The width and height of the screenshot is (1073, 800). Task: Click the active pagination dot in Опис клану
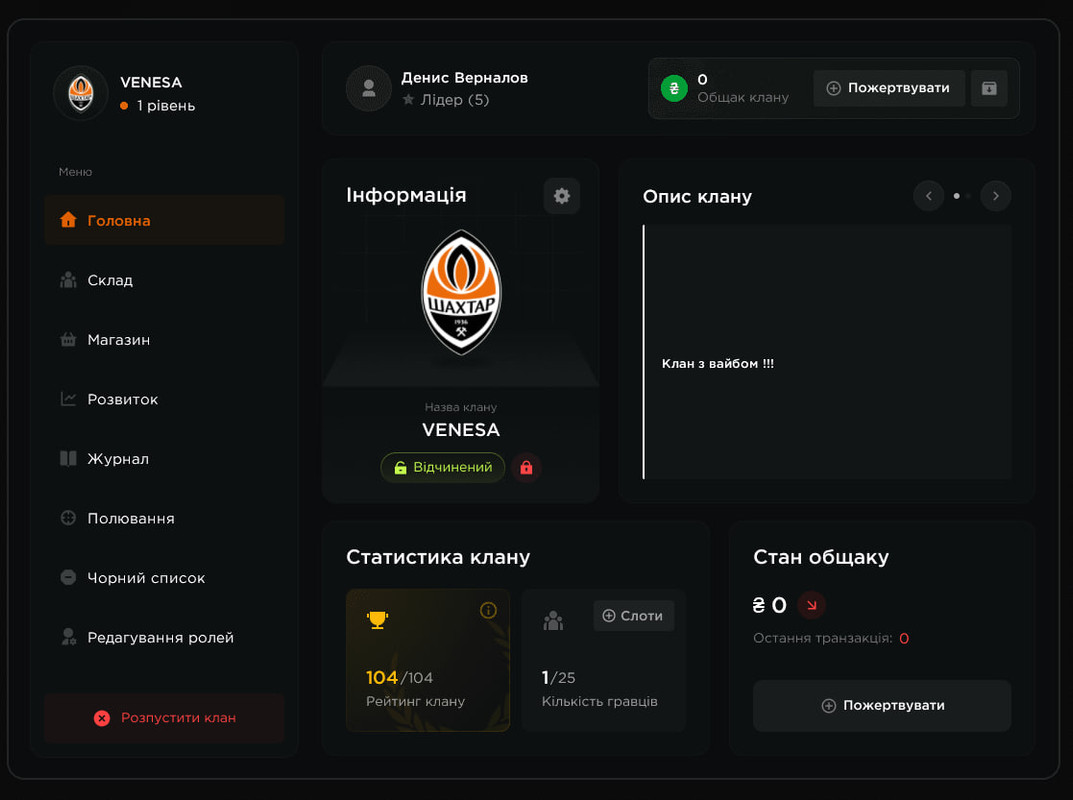(x=957, y=196)
